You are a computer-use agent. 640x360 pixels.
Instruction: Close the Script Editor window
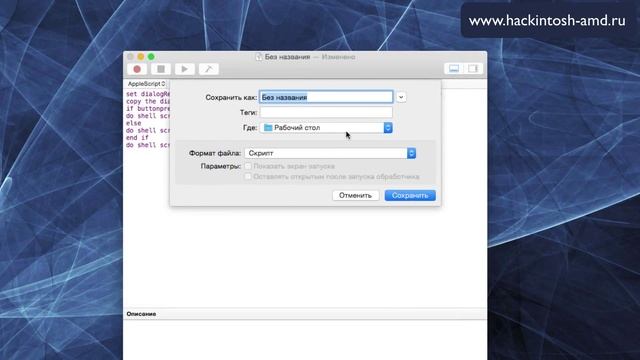point(131,57)
